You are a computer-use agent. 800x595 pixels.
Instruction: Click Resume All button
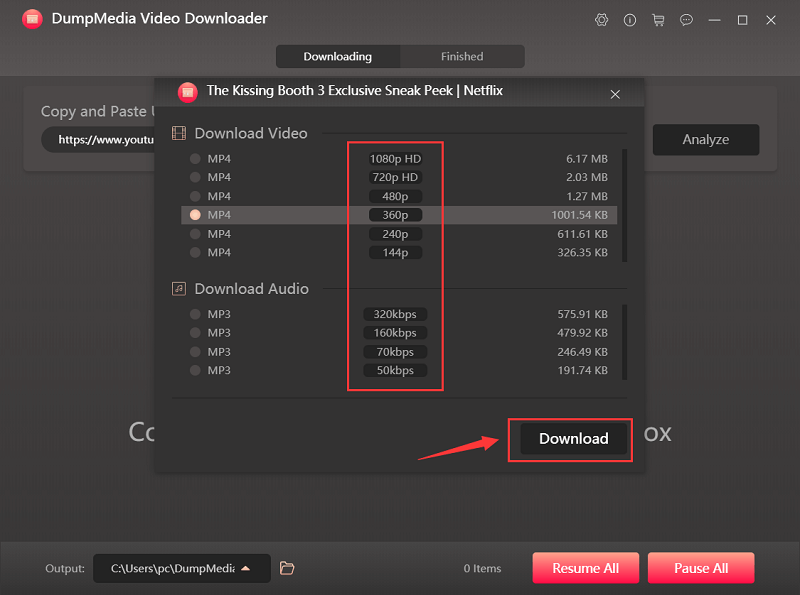point(586,568)
